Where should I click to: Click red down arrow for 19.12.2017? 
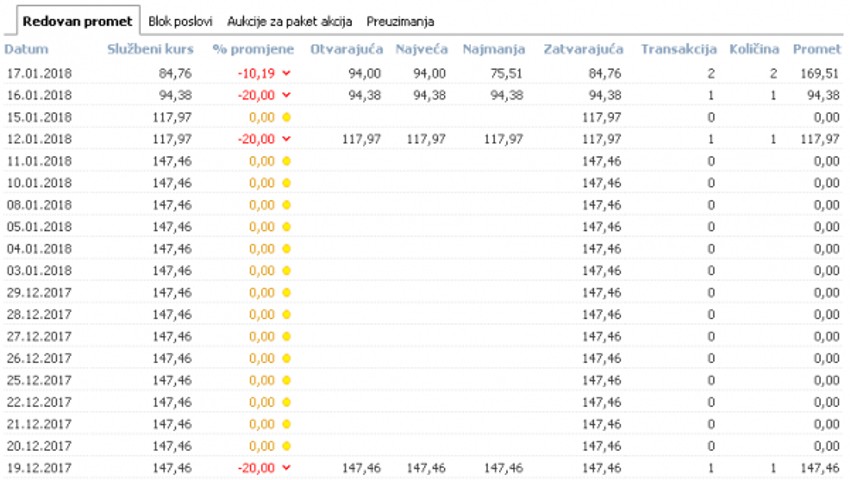click(287, 467)
